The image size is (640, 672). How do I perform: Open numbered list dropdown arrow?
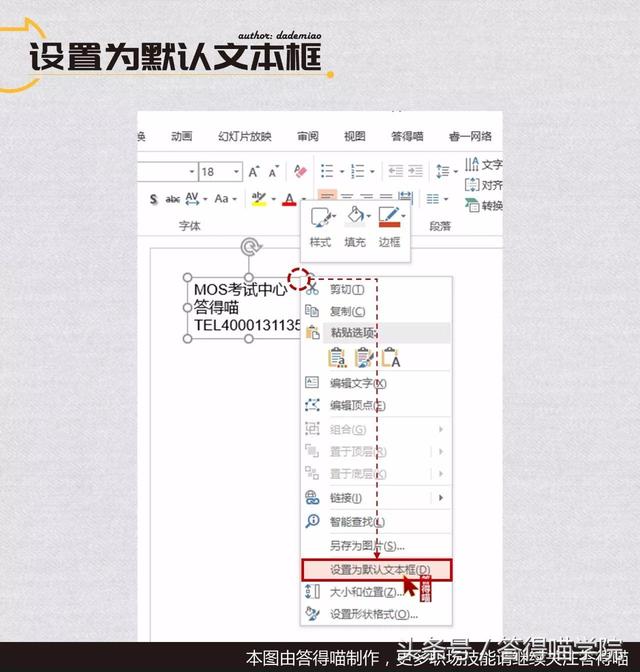pos(372,172)
